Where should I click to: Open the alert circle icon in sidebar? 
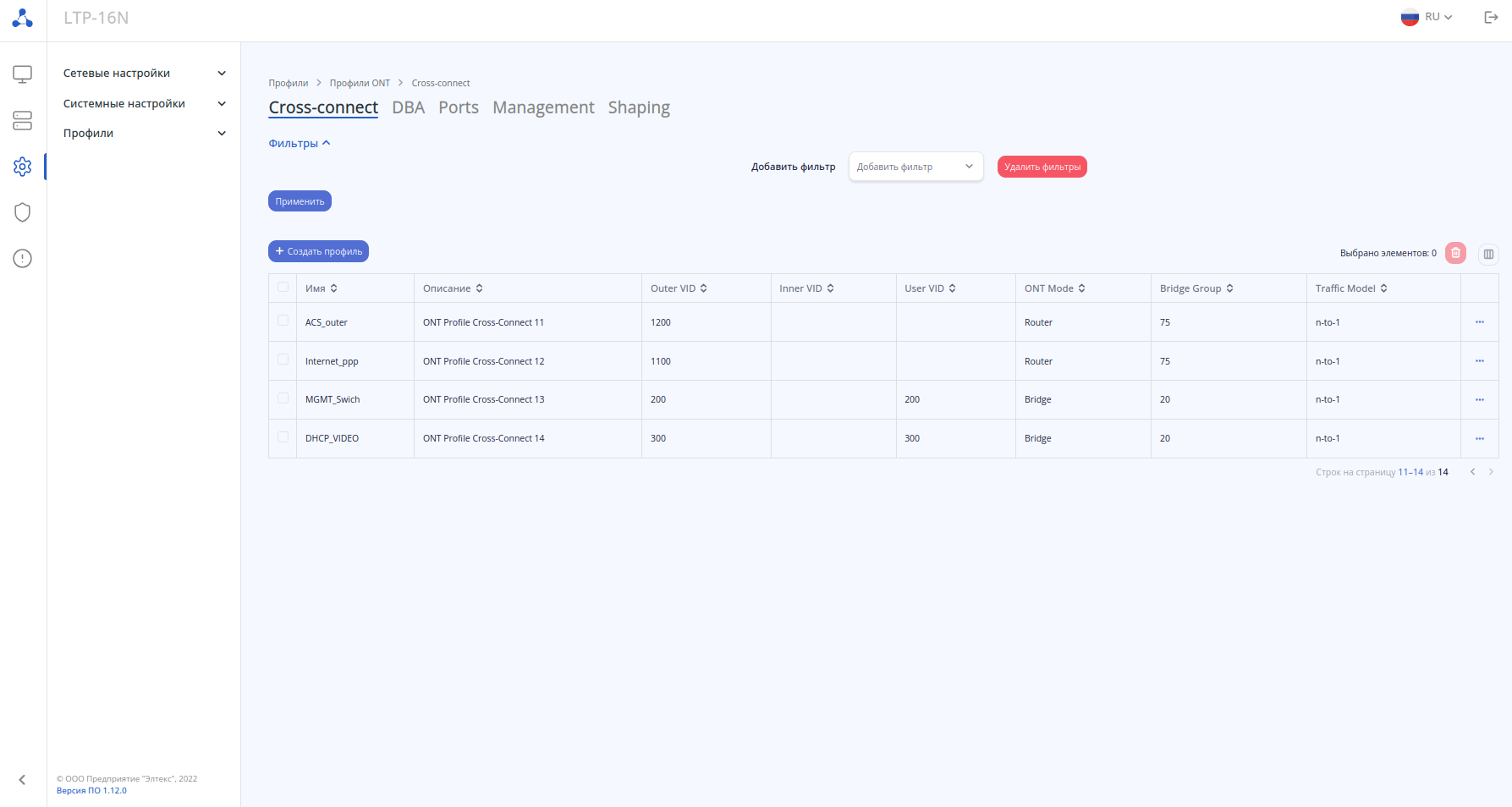(x=23, y=259)
